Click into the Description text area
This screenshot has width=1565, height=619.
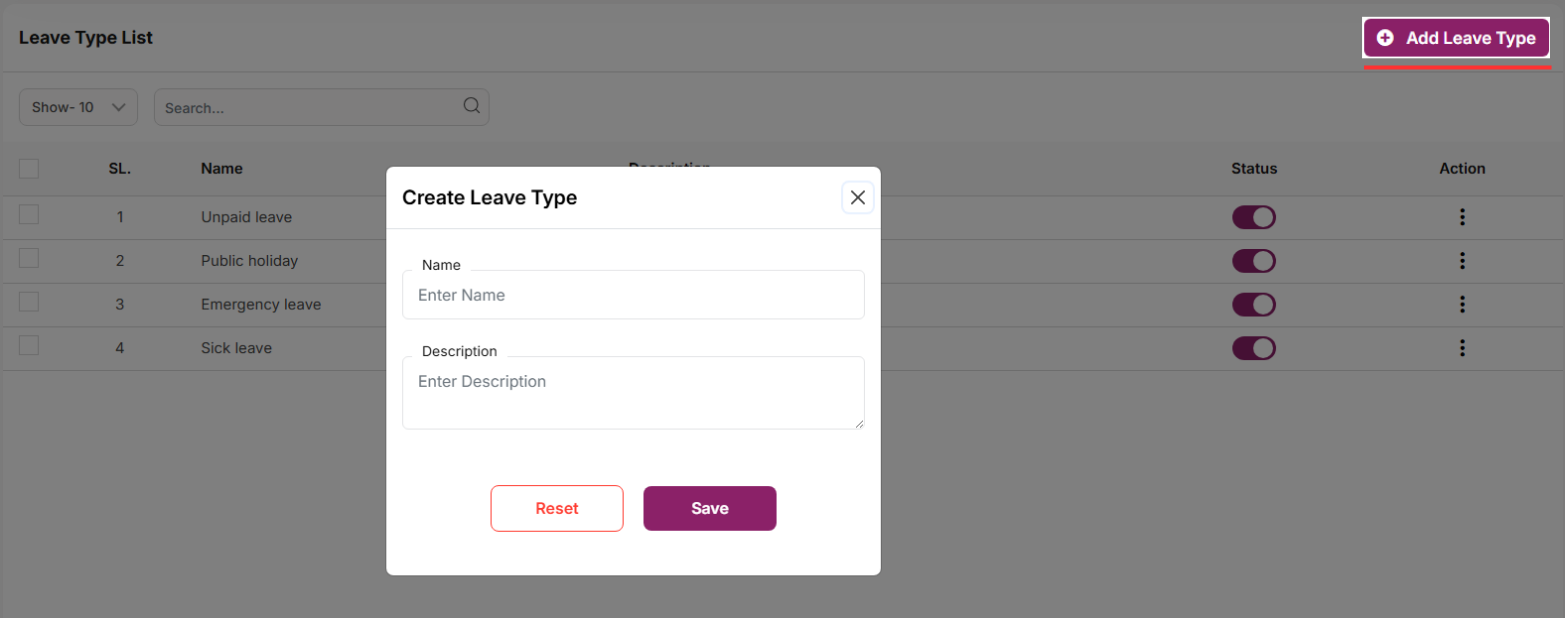(x=633, y=393)
